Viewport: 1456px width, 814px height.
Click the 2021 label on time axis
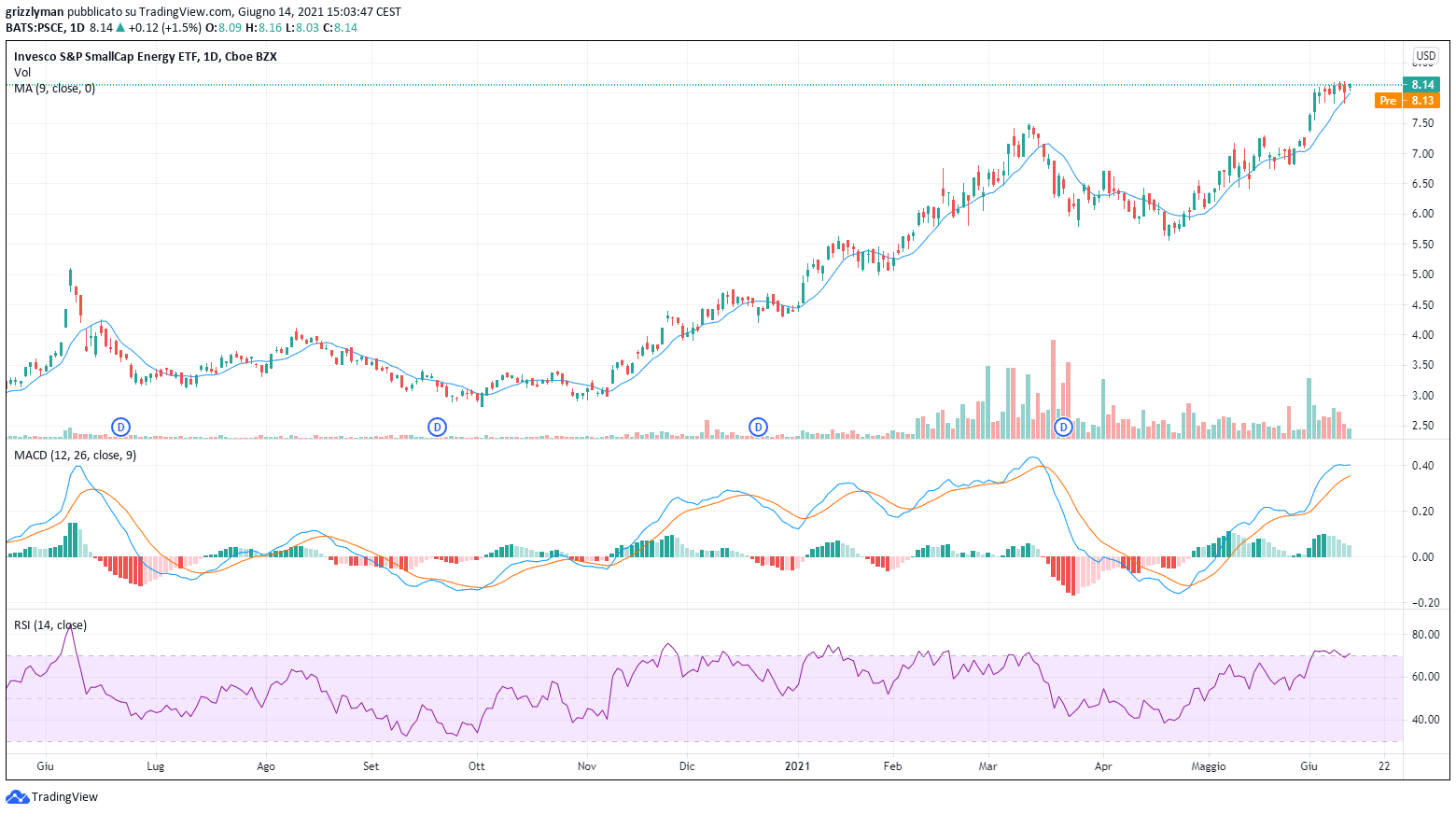[x=797, y=766]
